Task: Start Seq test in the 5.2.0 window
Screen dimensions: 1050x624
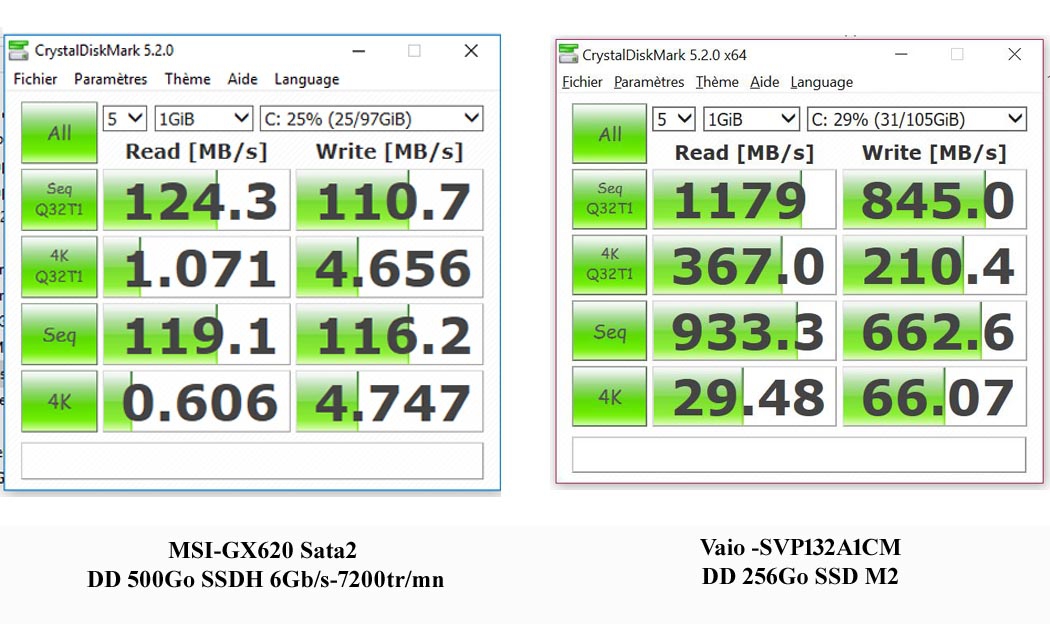Action: click(59, 334)
